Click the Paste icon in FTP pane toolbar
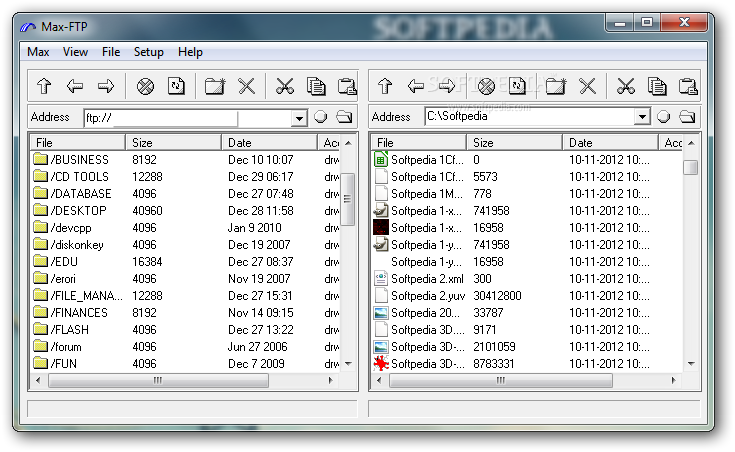735x452 pixels. [x=347, y=86]
